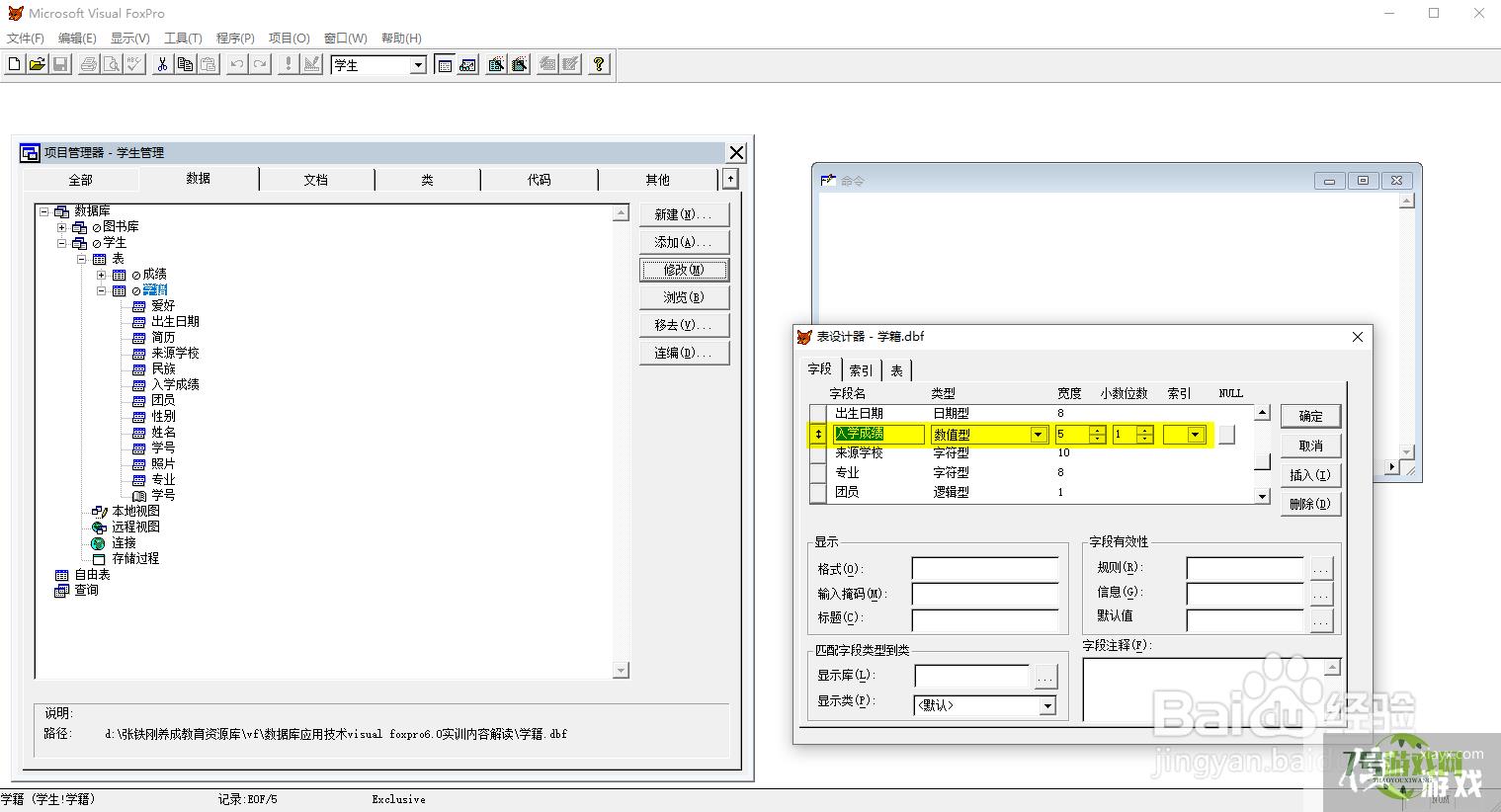Screen dimensions: 1501x812
Task: Open the 学生 database dropdown in the toolbar
Action: (418, 65)
